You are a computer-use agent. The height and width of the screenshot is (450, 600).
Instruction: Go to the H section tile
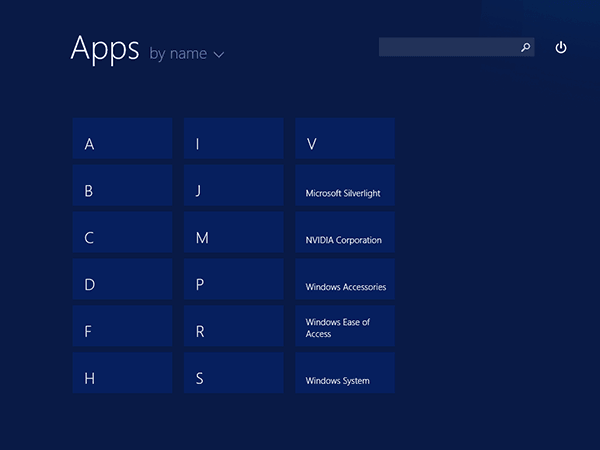point(122,373)
